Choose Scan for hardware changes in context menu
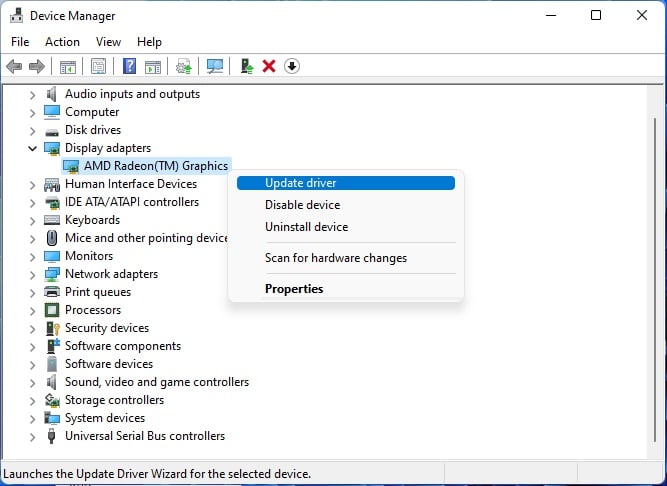 tap(346, 258)
